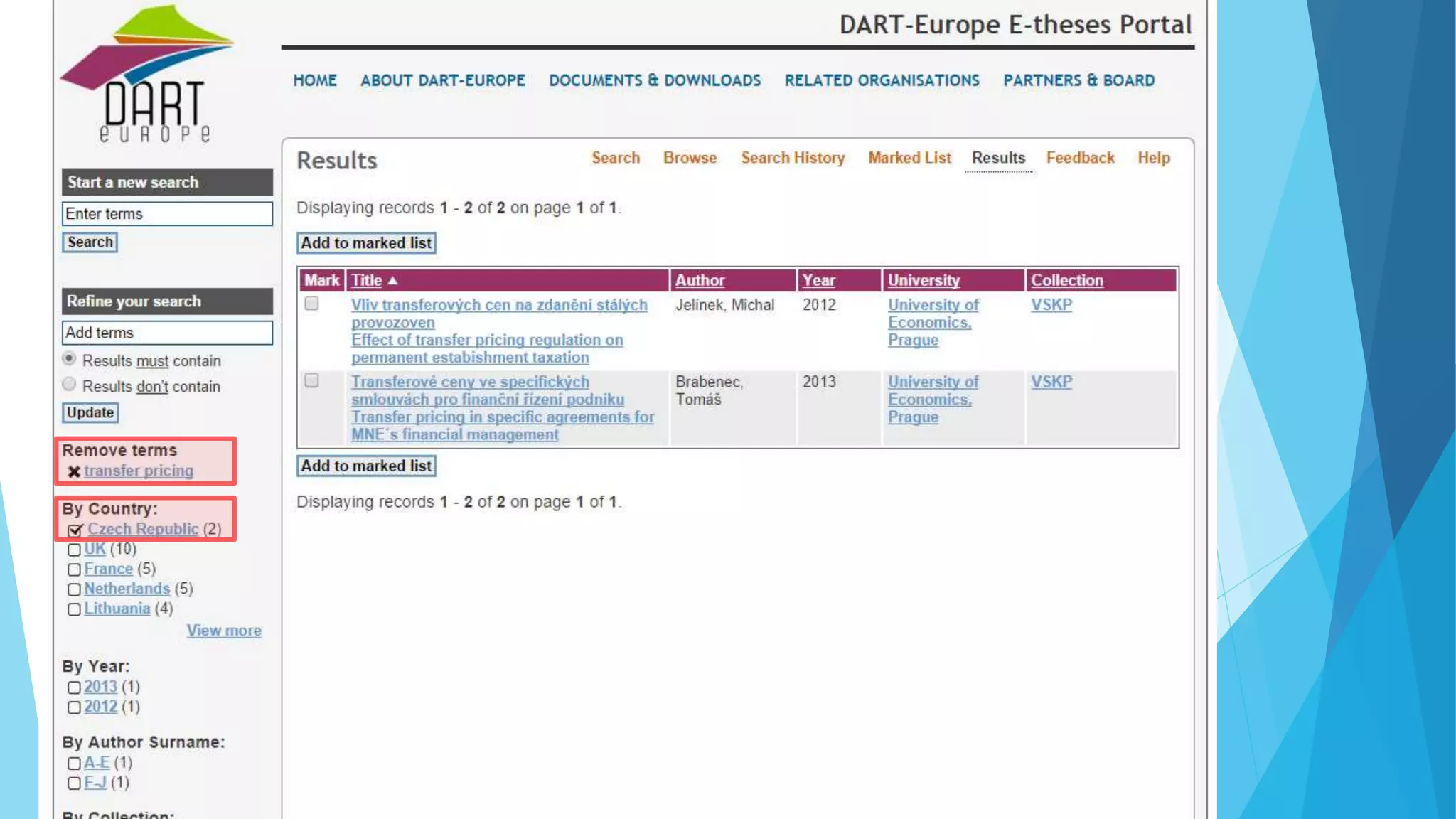Viewport: 1456px width, 819px height.
Task: Switch to the Browse tab
Action: click(690, 158)
